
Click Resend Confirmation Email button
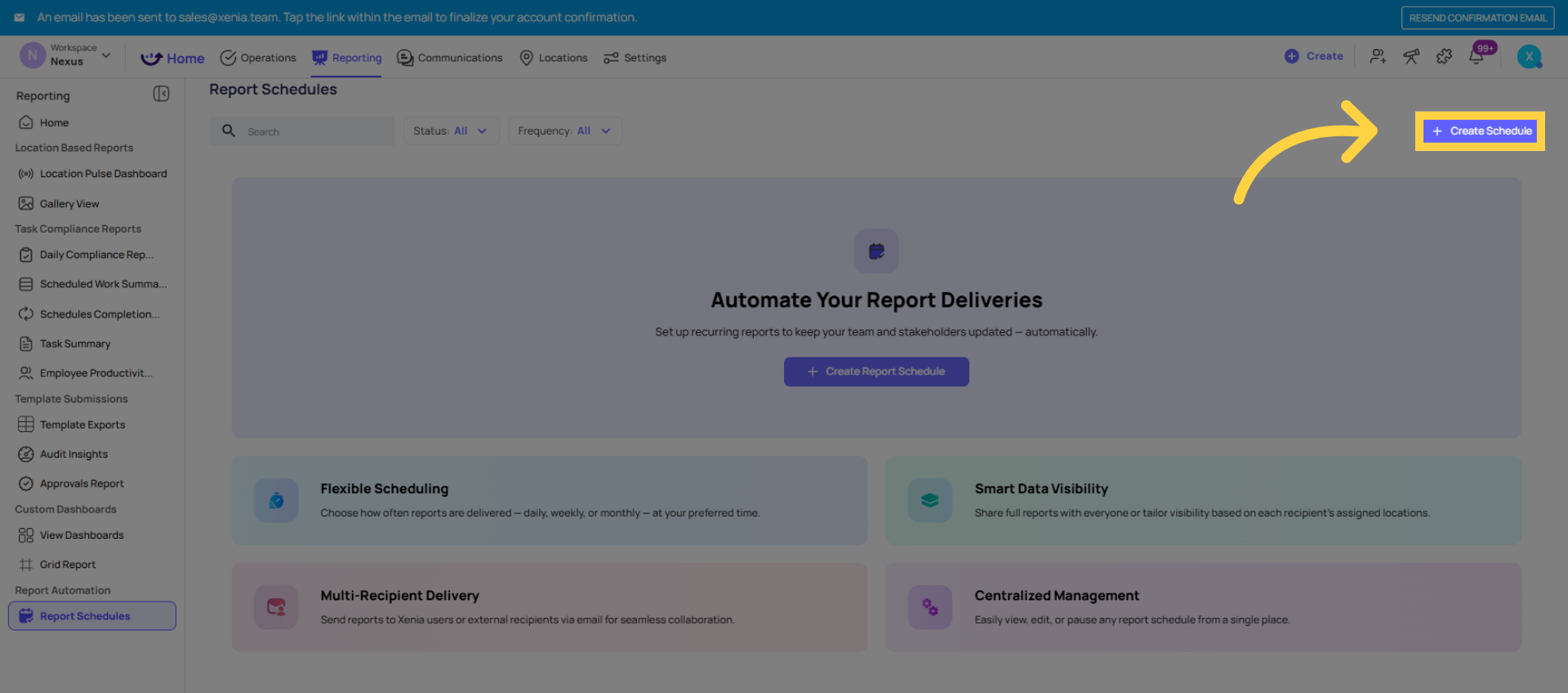(1477, 17)
